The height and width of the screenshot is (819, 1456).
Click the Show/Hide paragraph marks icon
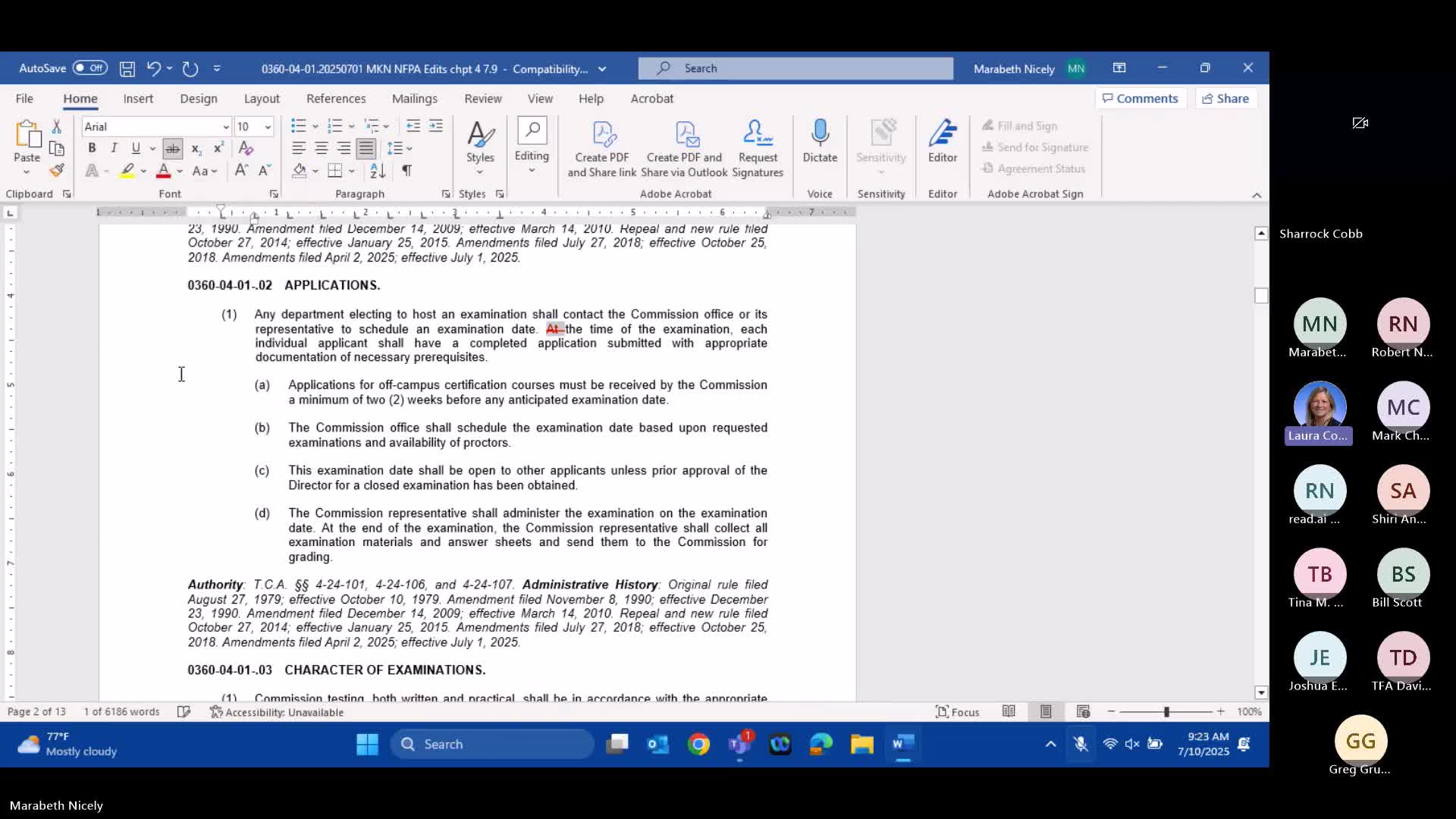(x=407, y=171)
